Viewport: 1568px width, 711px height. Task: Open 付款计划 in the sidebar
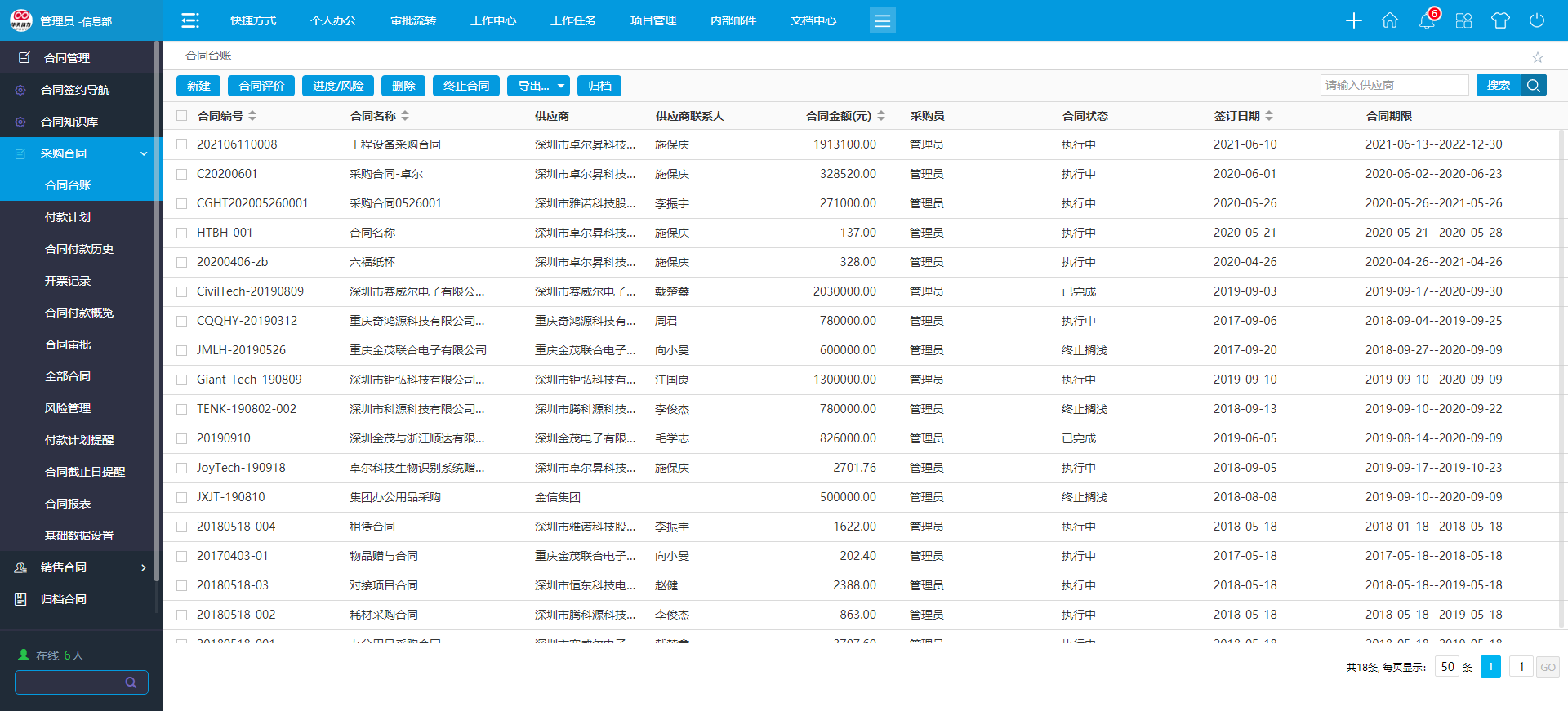pyautogui.click(x=68, y=217)
